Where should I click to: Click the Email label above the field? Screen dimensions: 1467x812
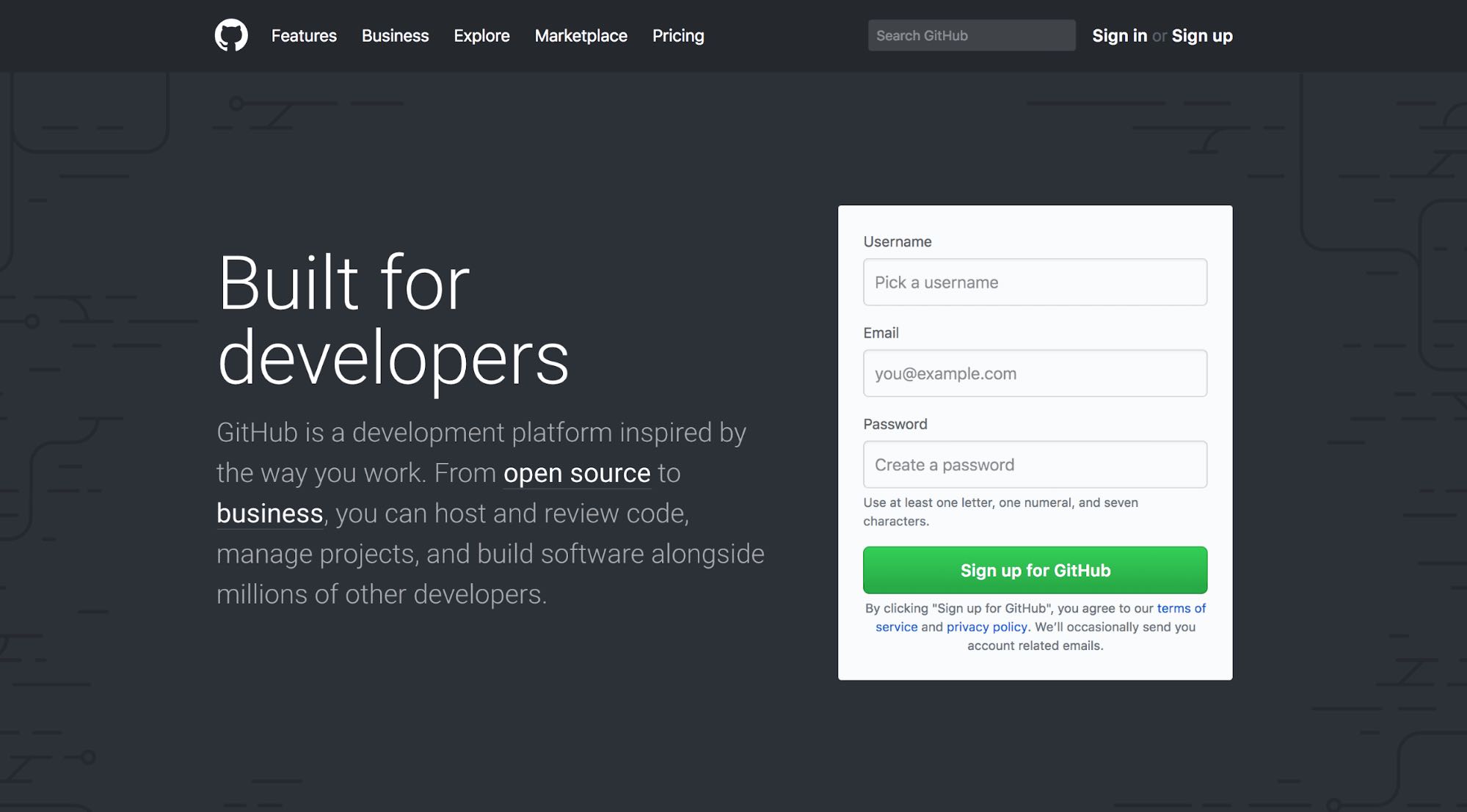tap(881, 333)
